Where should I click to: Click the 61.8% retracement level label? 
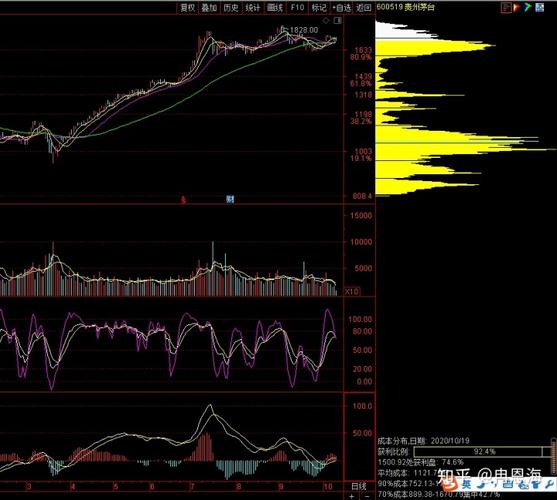click(361, 84)
